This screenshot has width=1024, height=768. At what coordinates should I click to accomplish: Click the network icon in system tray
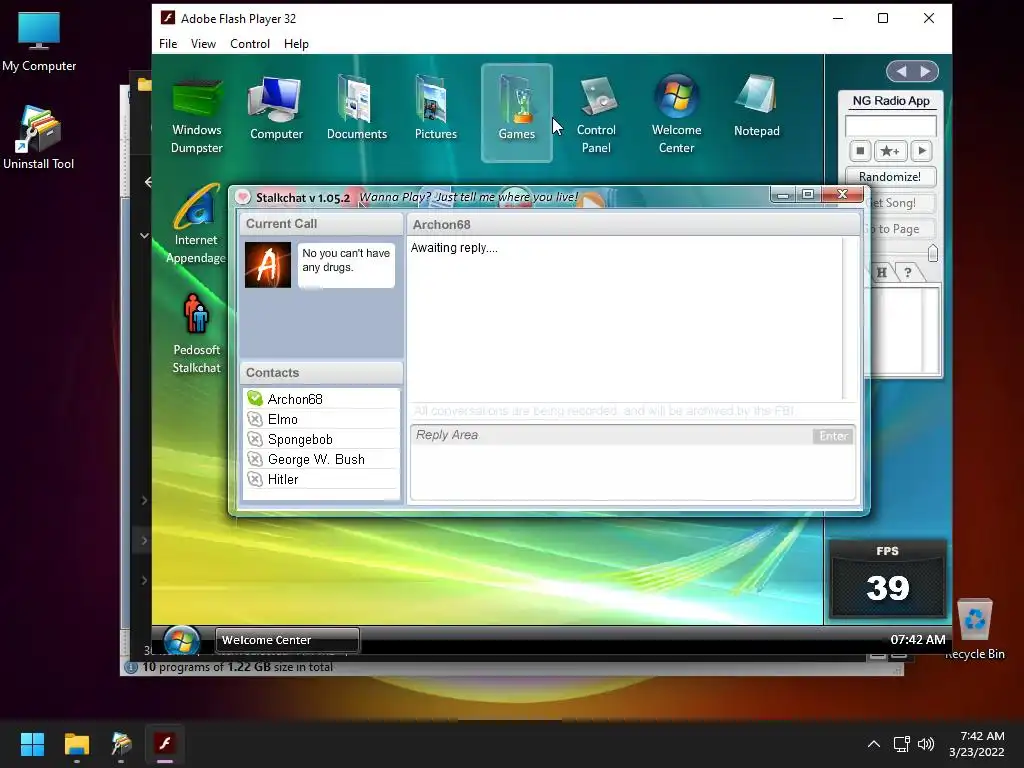[902, 744]
